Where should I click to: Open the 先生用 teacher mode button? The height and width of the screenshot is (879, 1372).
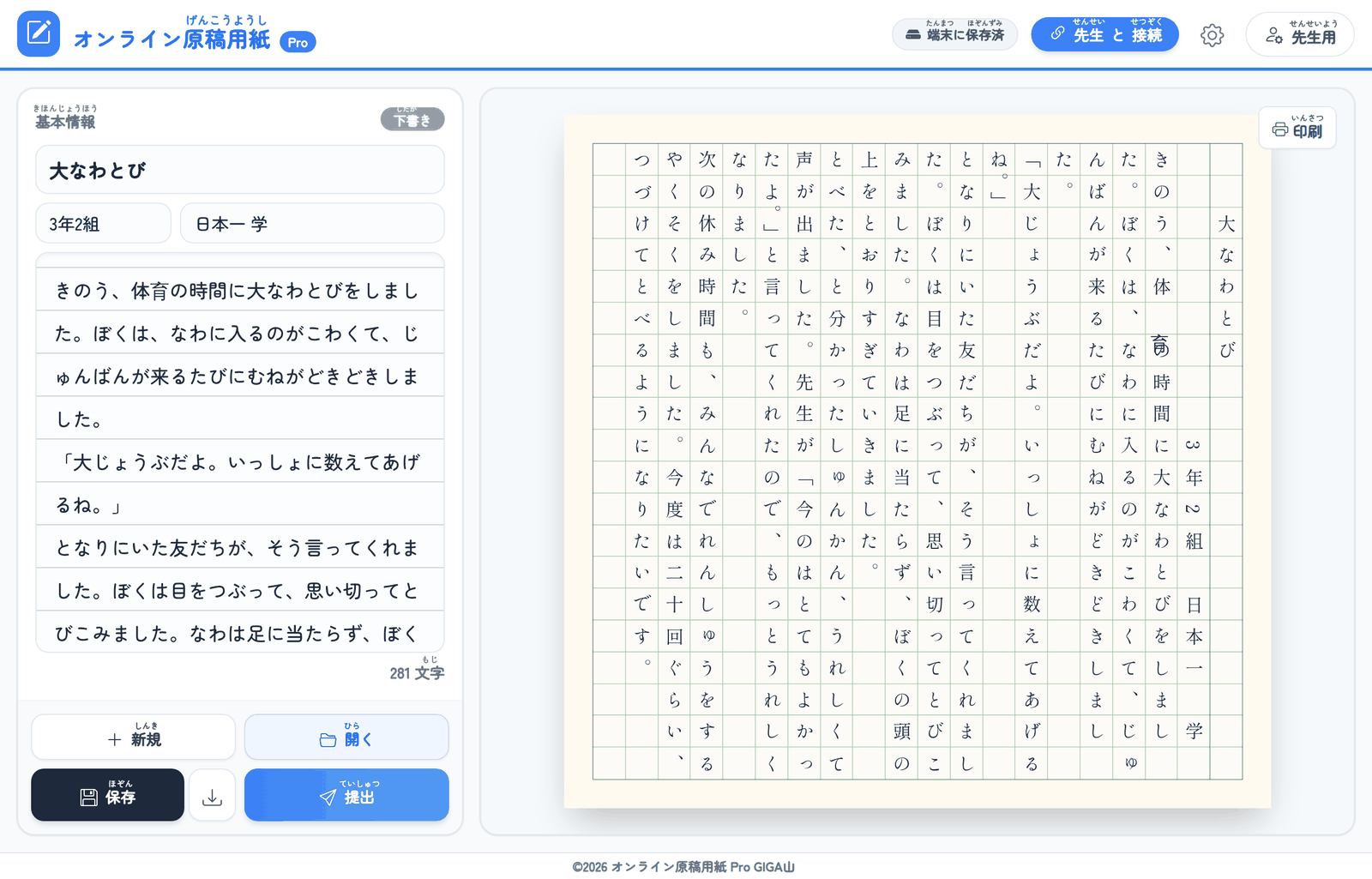tap(1300, 34)
